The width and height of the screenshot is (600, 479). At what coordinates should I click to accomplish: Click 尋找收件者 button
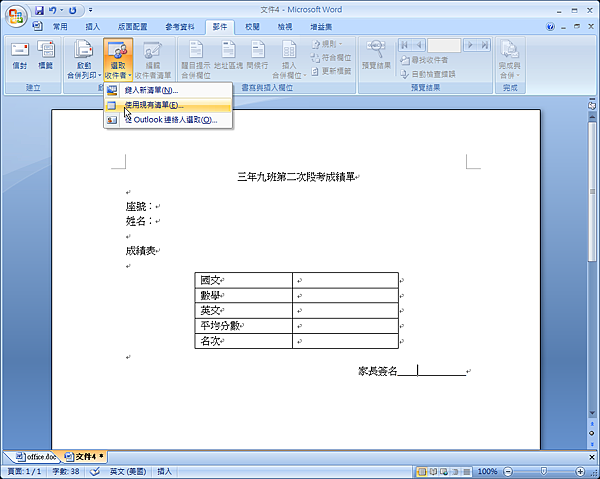point(424,60)
